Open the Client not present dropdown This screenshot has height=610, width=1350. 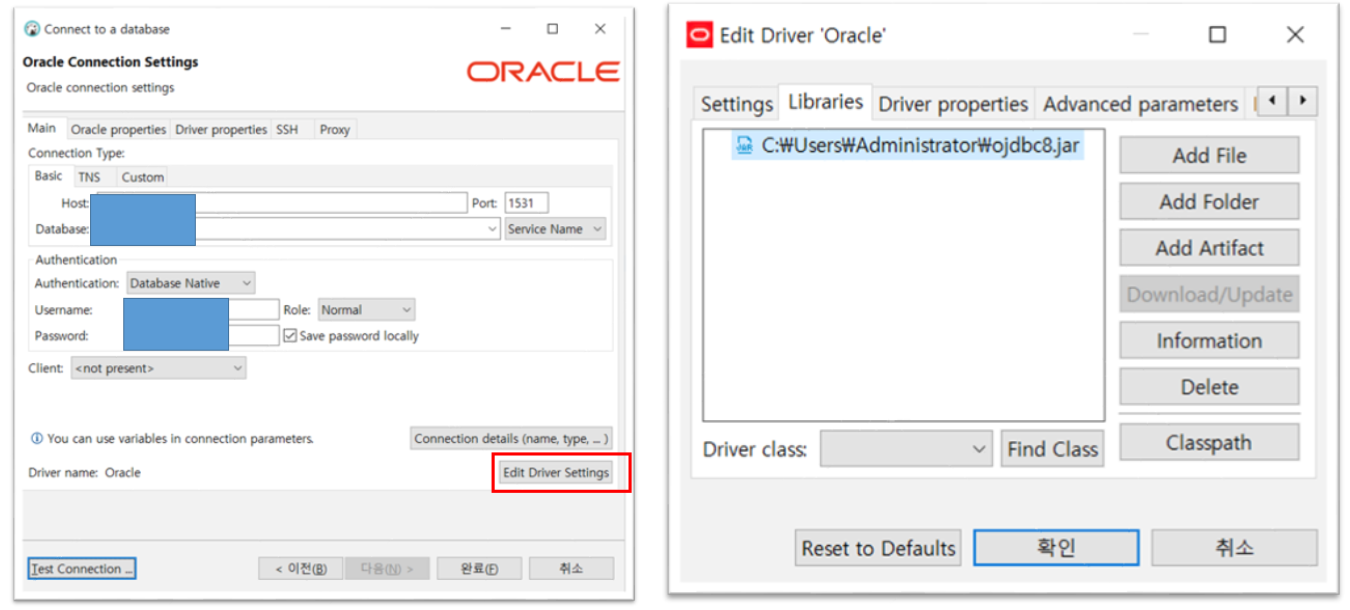pyautogui.click(x=158, y=369)
